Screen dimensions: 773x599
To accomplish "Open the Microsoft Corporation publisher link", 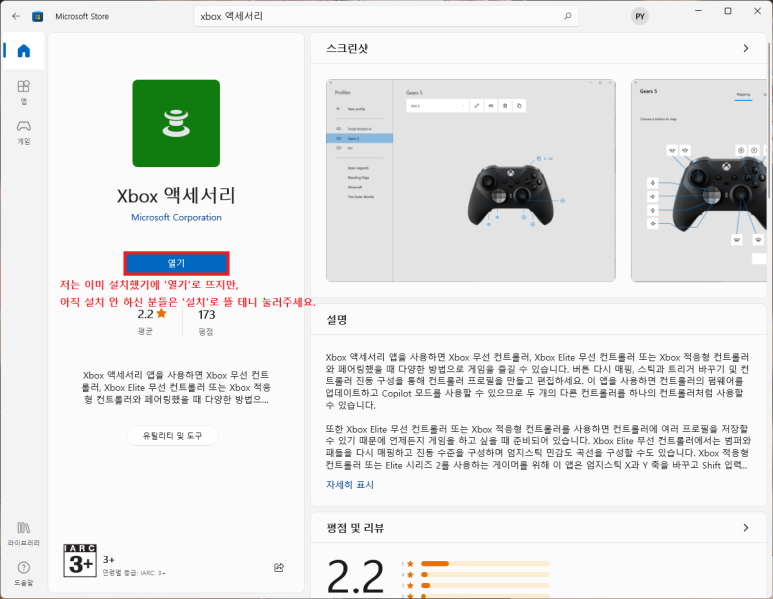I will [176, 217].
